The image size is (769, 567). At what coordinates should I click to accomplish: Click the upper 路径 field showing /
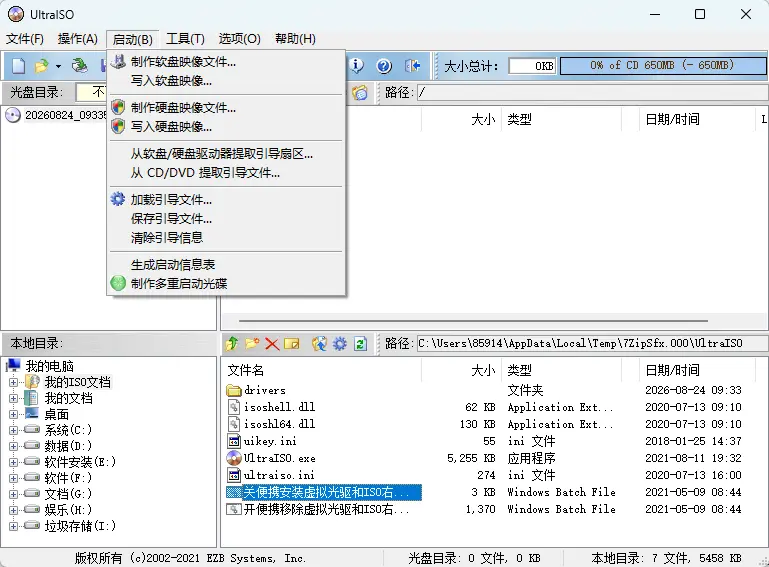(592, 92)
